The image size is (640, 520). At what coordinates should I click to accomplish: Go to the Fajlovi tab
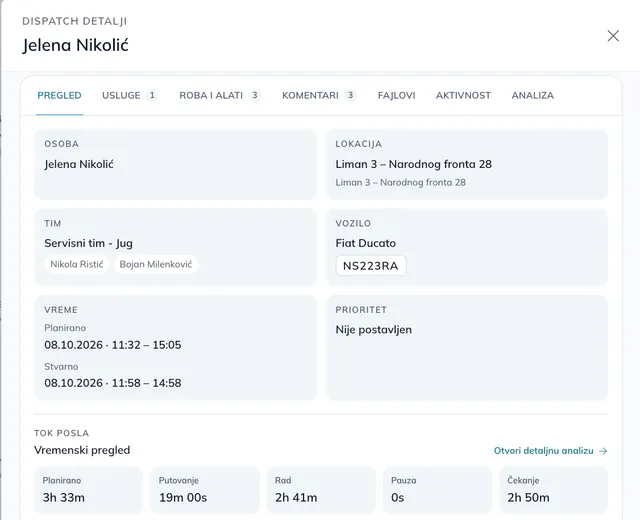coord(396,96)
